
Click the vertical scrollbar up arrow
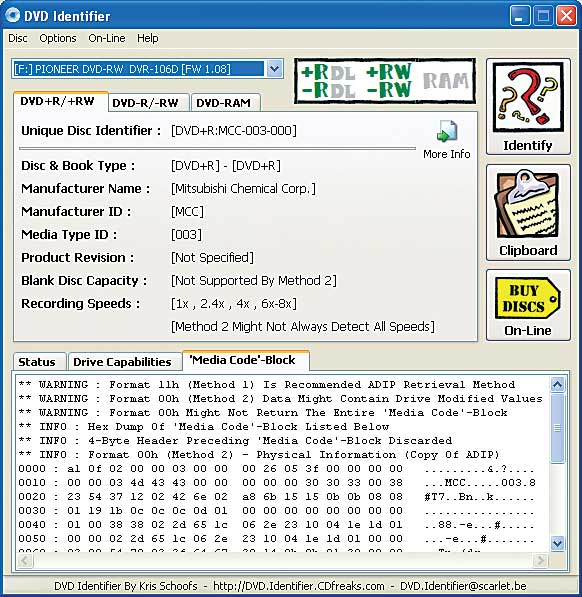[x=558, y=385]
